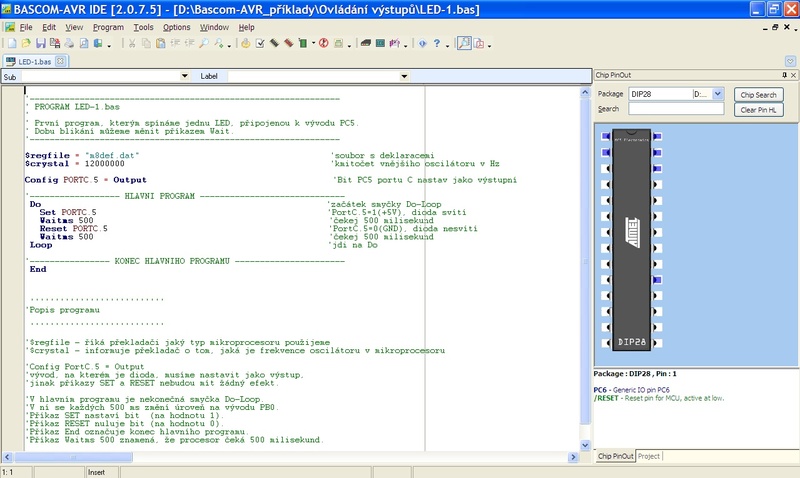Screen dimensions: 800x478
Task: Click the red chip Show Result icon
Action: 289,43
